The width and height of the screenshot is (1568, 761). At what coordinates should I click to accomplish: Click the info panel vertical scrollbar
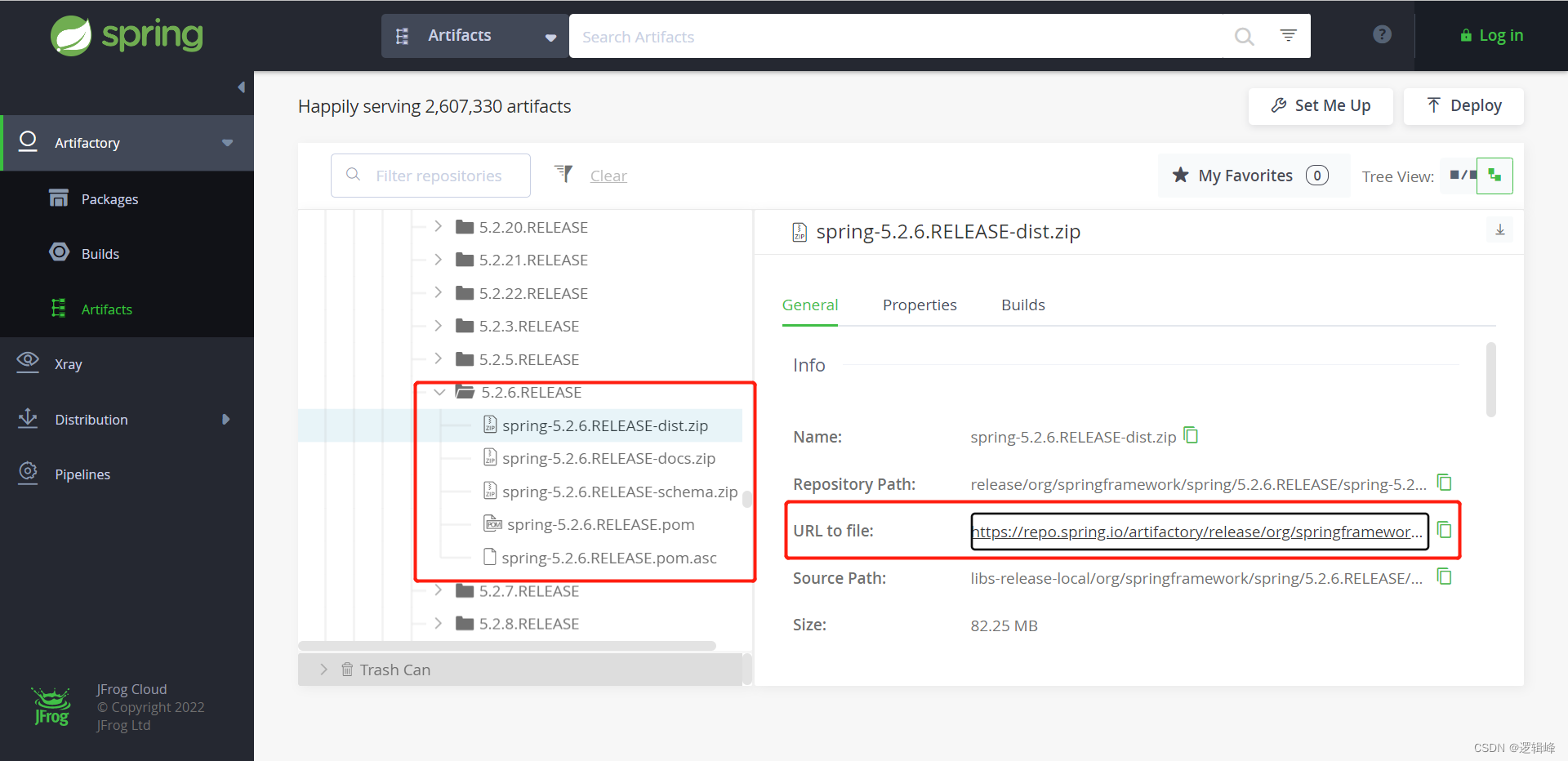tap(1490, 380)
